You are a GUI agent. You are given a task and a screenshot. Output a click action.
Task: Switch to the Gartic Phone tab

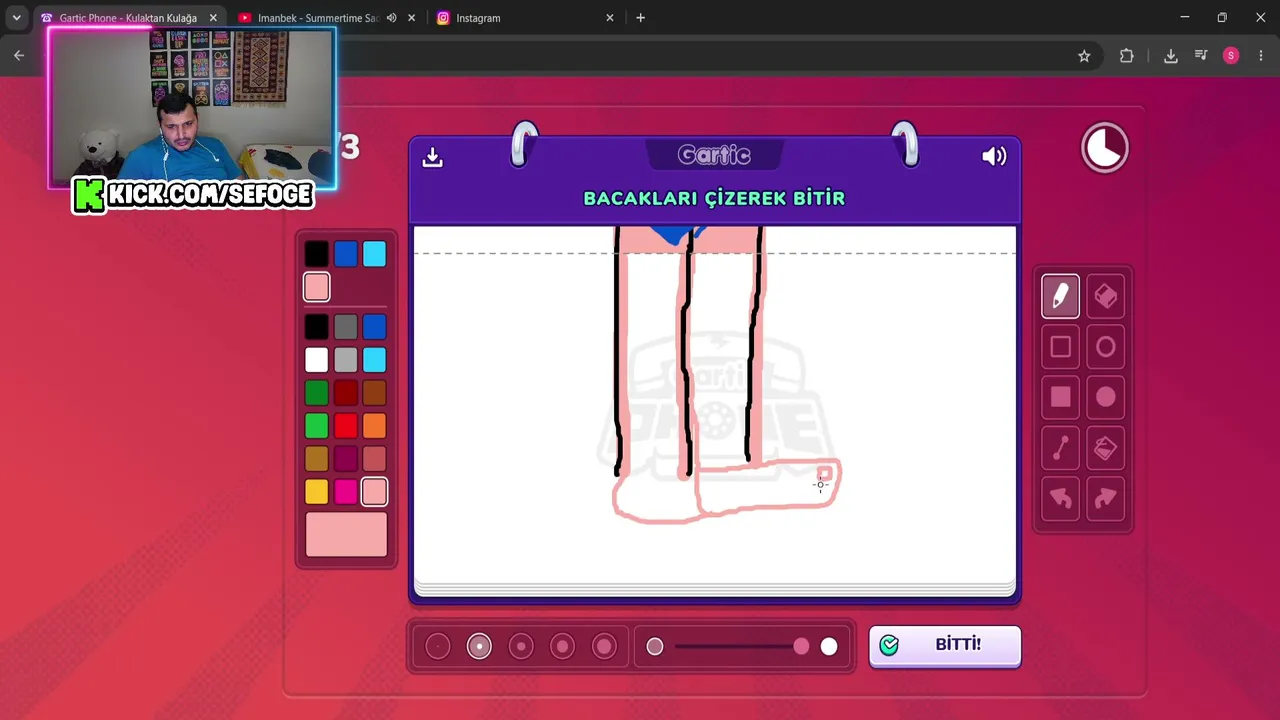click(128, 18)
